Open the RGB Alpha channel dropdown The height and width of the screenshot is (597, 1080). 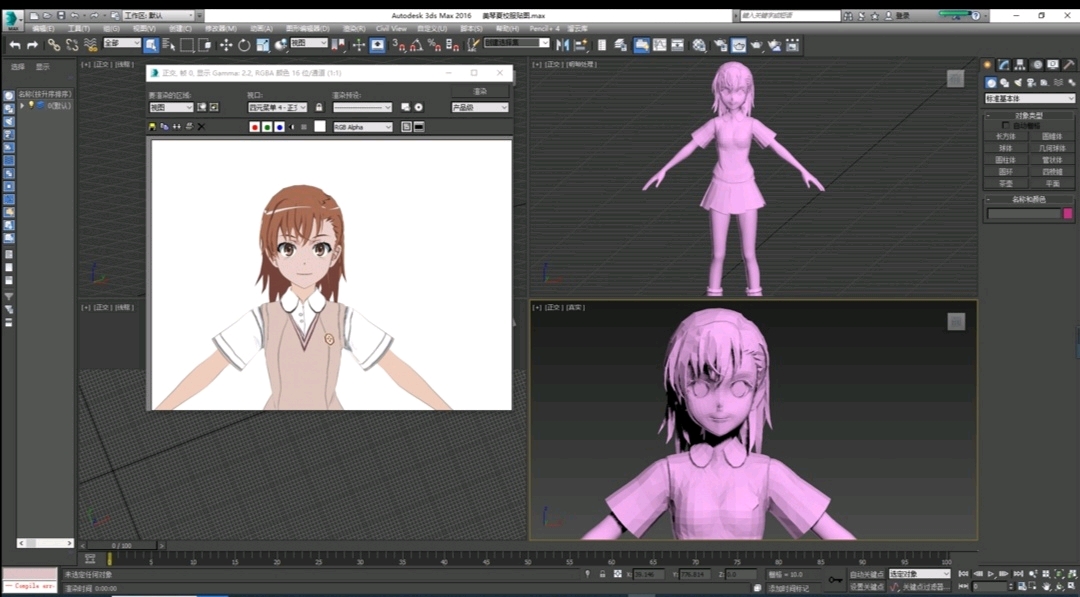coord(362,127)
